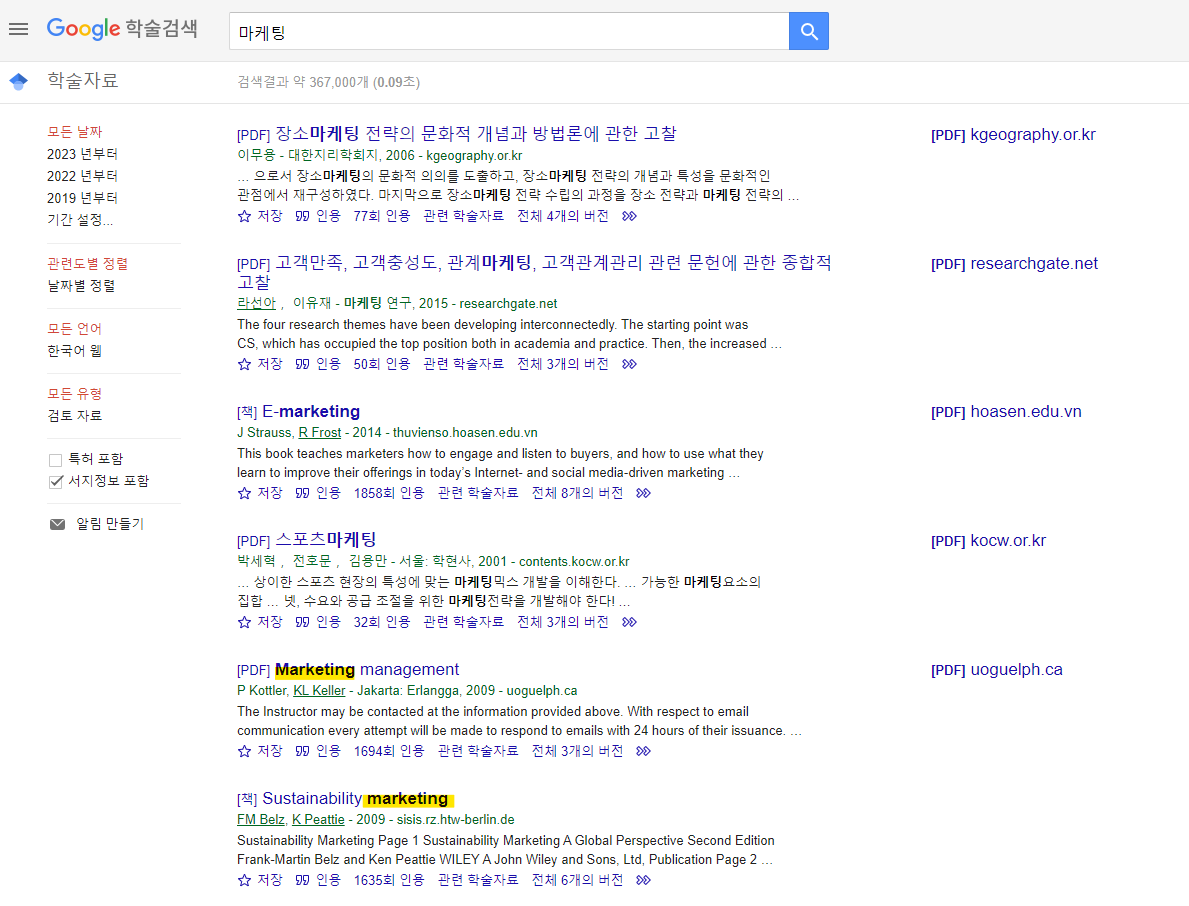Click 77회 인용 citations link
1189x906 pixels.
tap(381, 216)
